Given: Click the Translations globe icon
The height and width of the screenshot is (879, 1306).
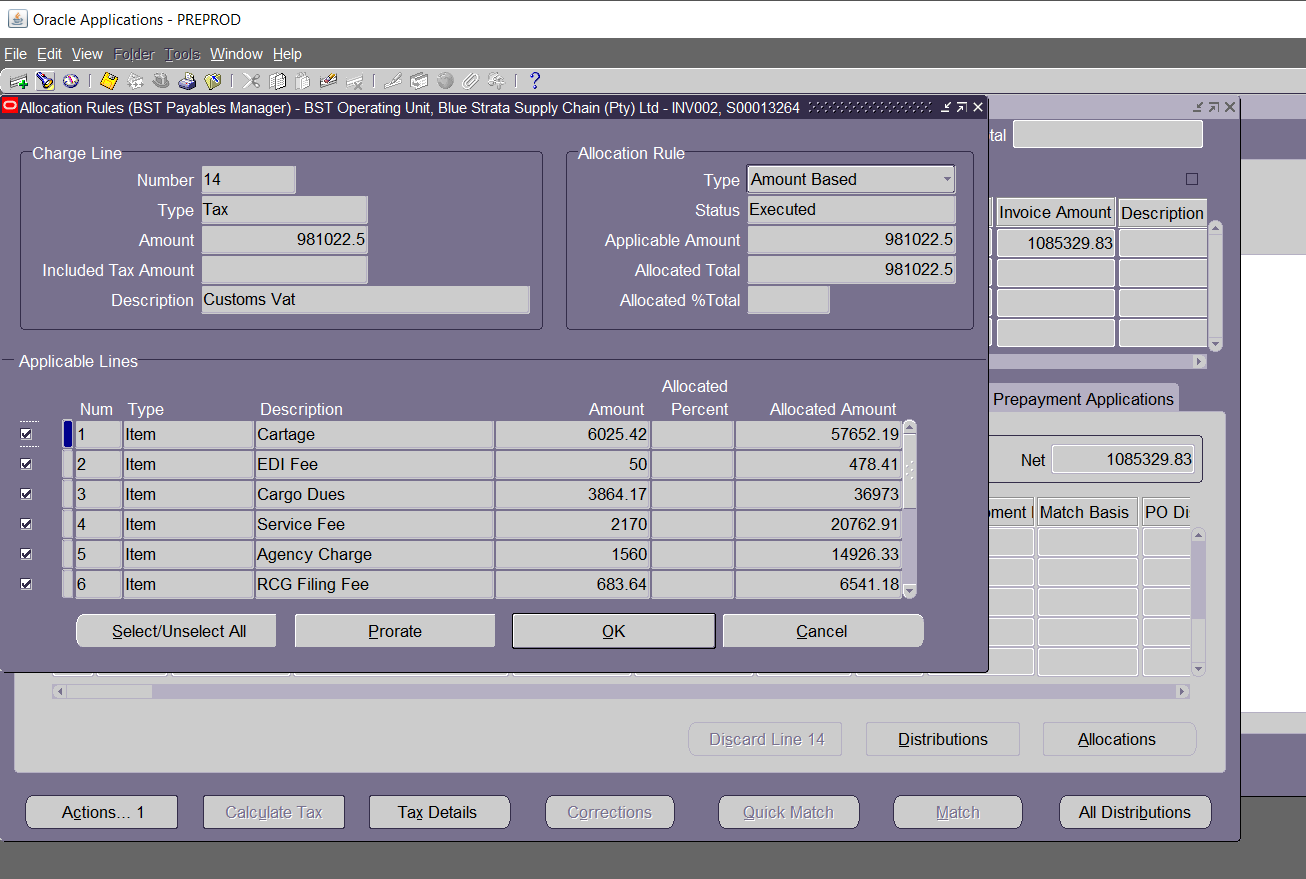Looking at the screenshot, I should (445, 81).
